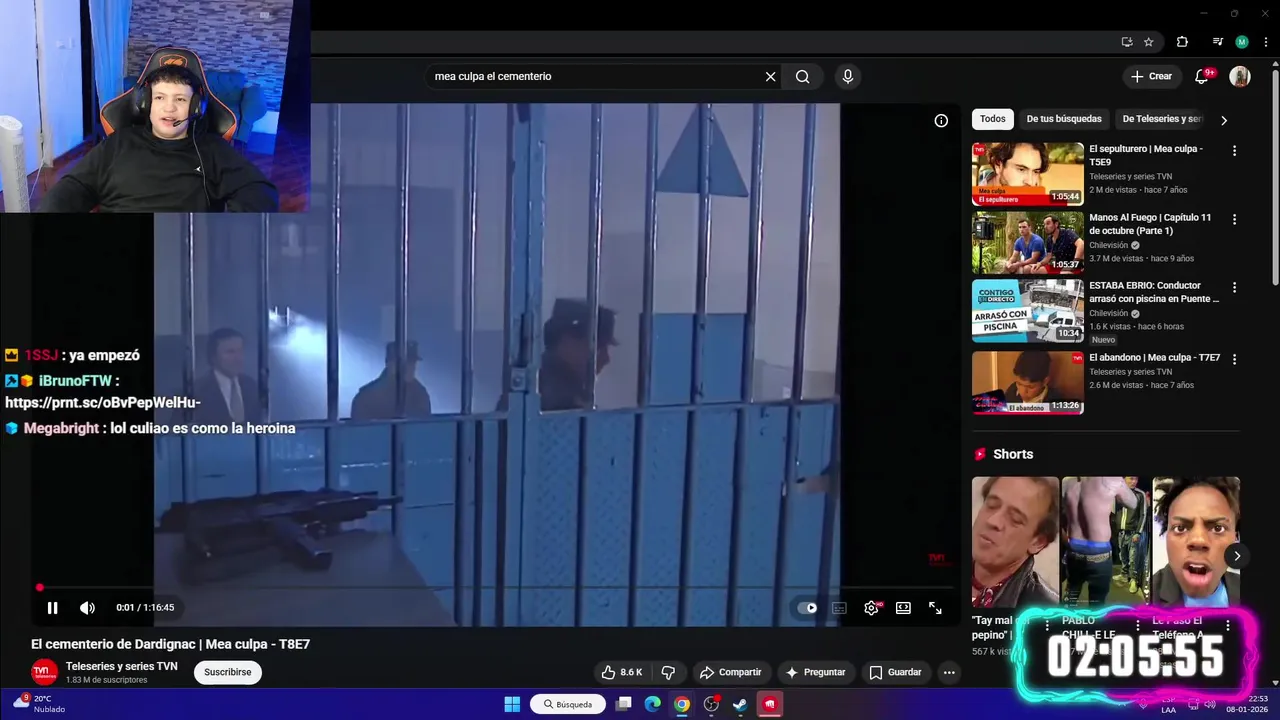Screen dimensions: 1280x720
Task: Open the Teleseries y series TVN channel name
Action: click(122, 666)
